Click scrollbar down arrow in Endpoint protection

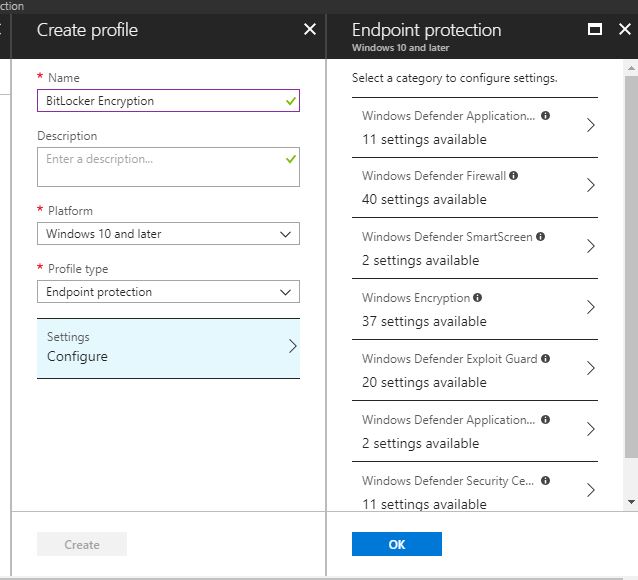point(631,502)
